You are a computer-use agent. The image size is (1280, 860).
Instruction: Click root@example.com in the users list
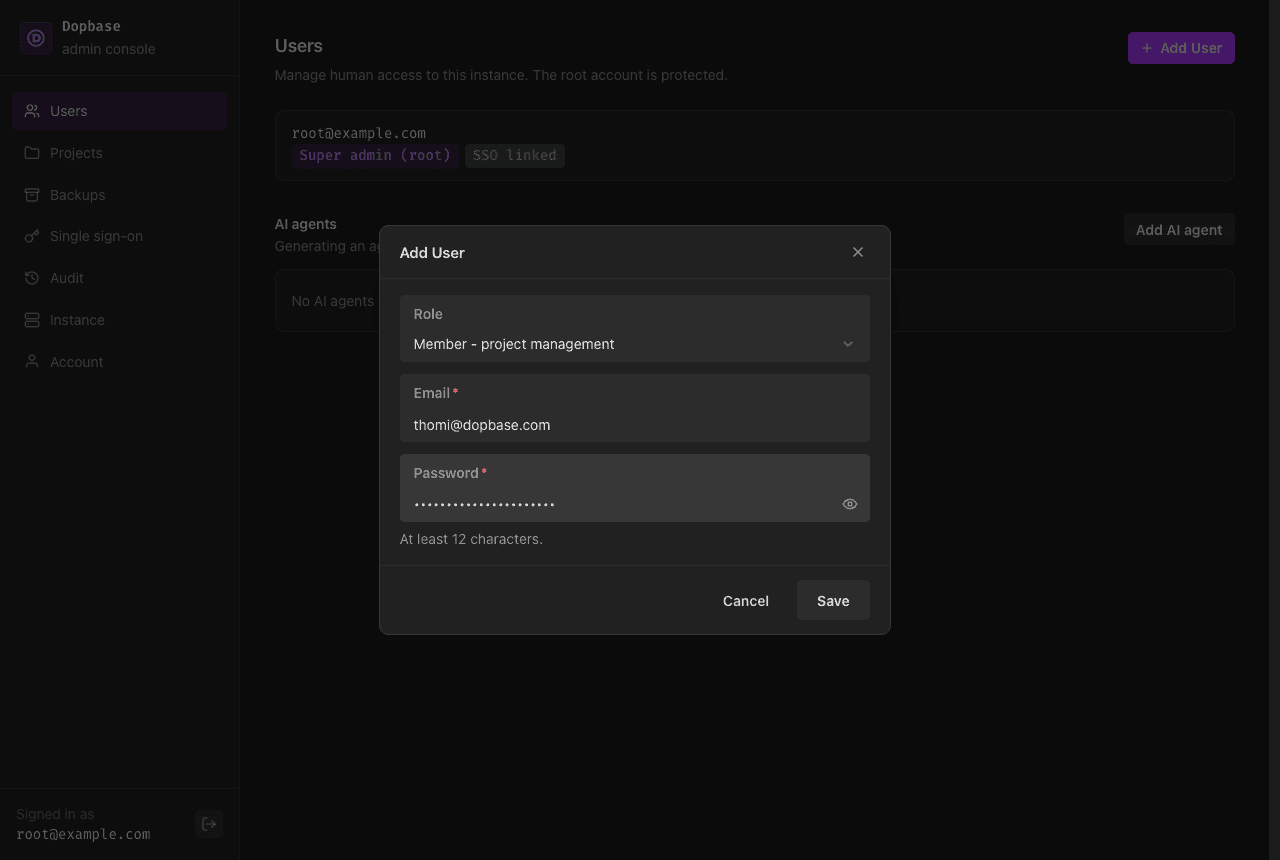point(359,133)
